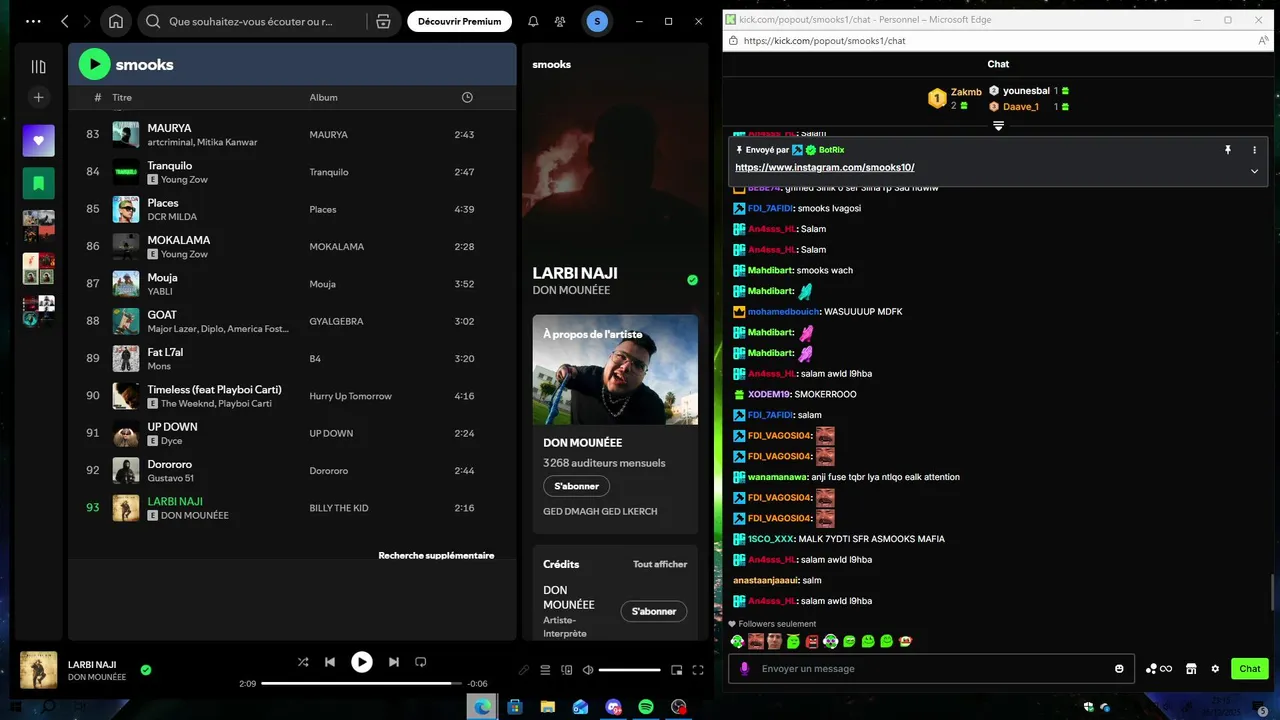Image resolution: width=1280 pixels, height=720 pixels.
Task: Click the create playlist plus icon
Action: click(x=38, y=97)
